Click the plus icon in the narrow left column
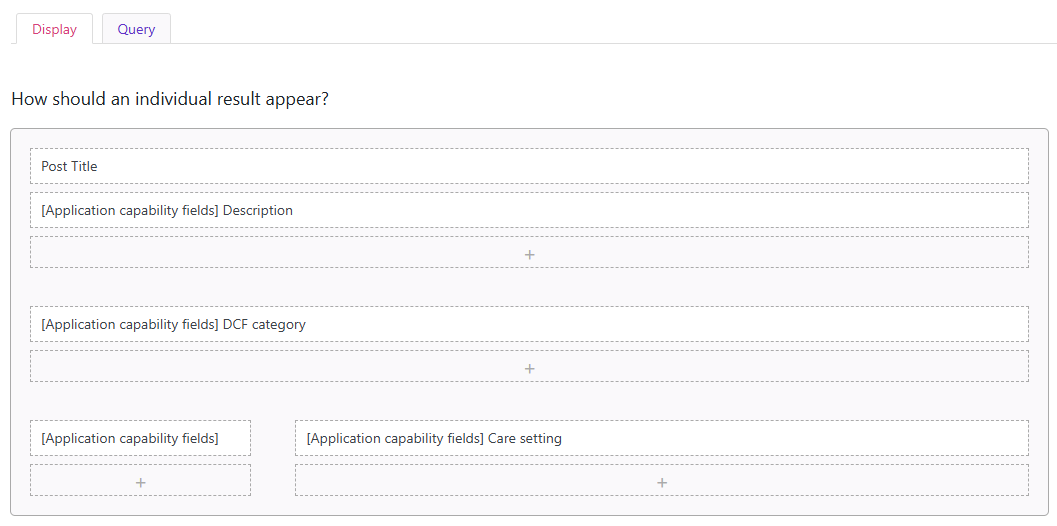This screenshot has width=1057, height=526. point(140,482)
